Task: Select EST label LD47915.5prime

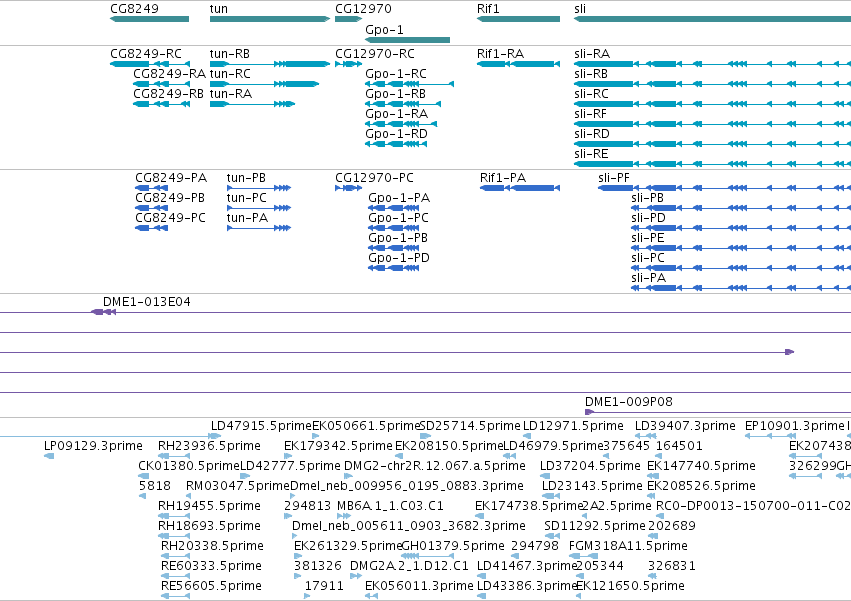Action: coord(261,426)
